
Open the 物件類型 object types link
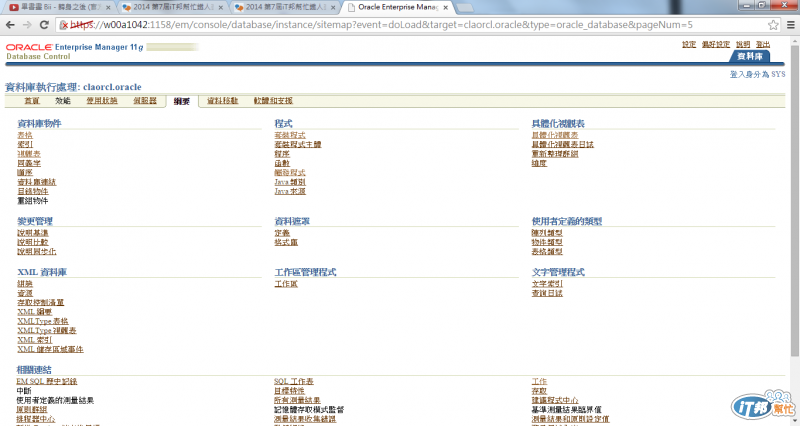click(x=547, y=242)
